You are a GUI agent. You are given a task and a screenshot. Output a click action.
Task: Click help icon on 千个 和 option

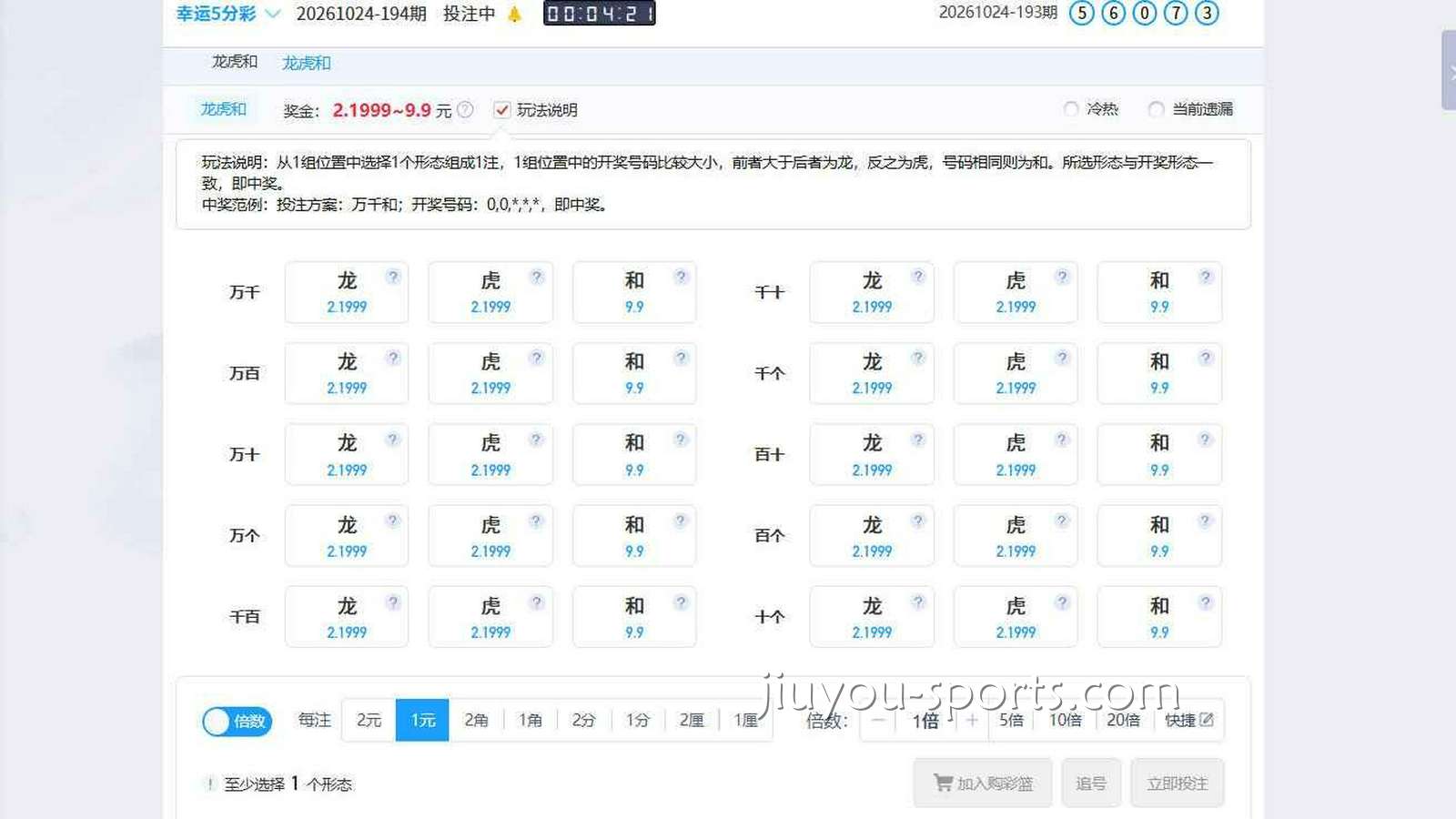[1205, 358]
